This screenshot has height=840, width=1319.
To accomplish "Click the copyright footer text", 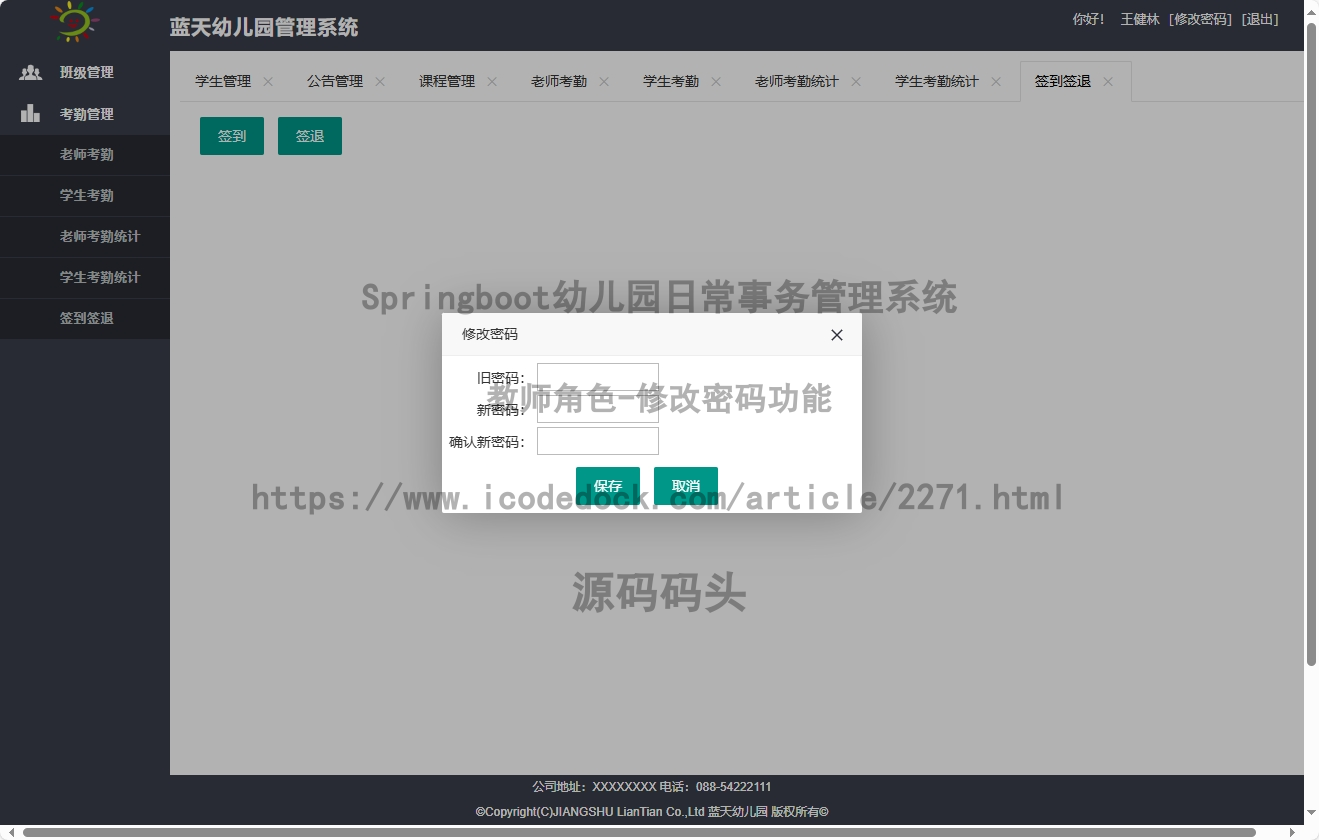I will point(652,812).
